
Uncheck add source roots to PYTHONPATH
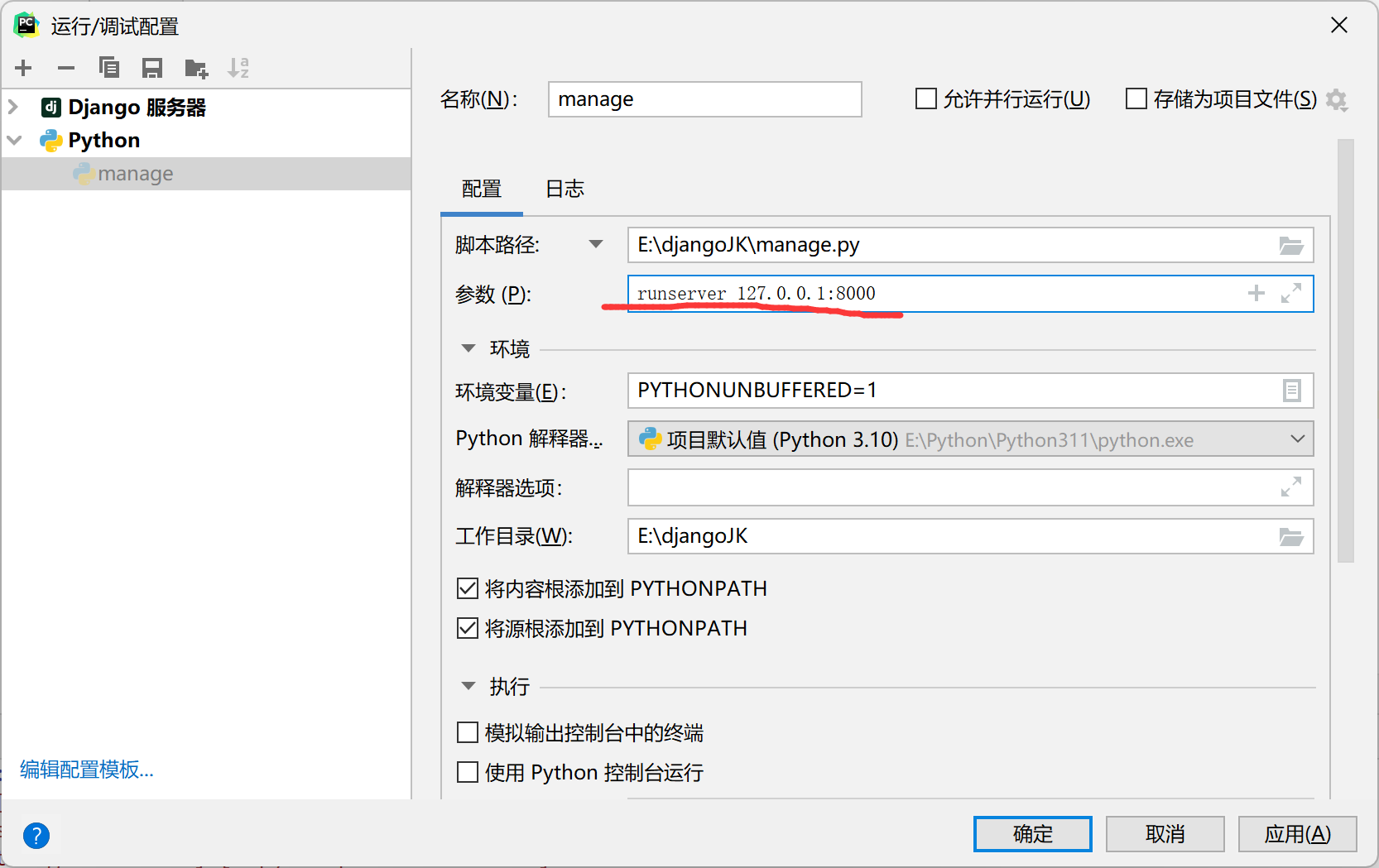(x=468, y=628)
